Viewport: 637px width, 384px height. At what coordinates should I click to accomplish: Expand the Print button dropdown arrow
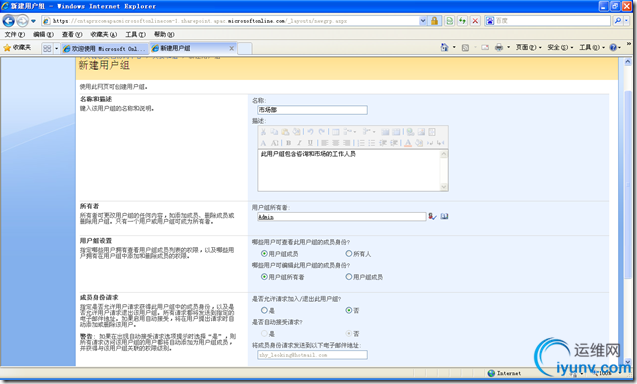pos(508,48)
